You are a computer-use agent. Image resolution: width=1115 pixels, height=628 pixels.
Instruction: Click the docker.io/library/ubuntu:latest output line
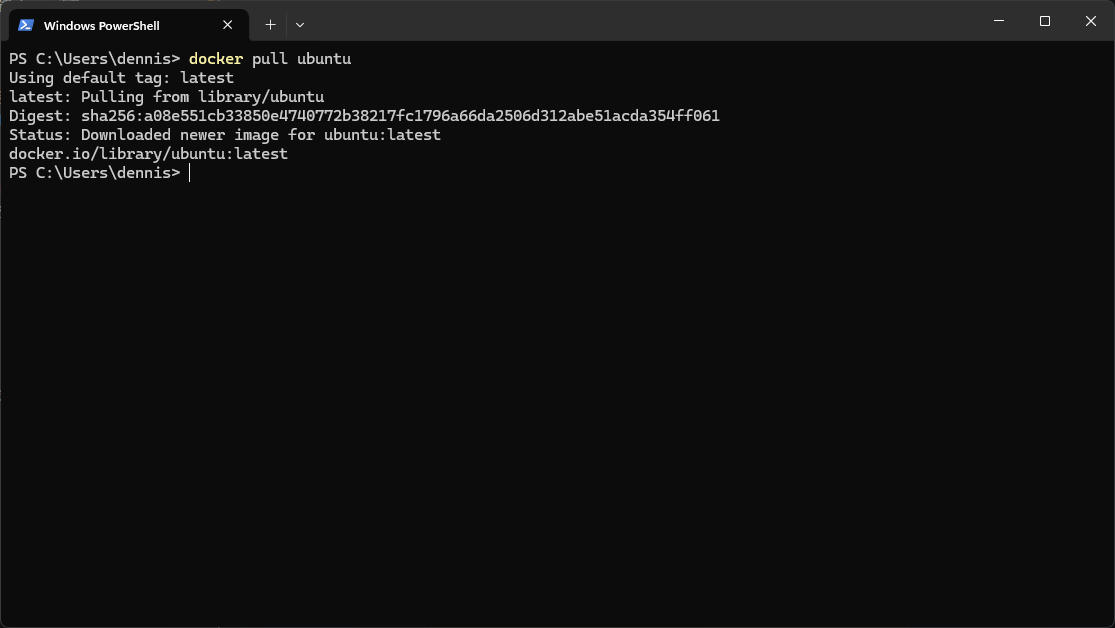coord(148,153)
